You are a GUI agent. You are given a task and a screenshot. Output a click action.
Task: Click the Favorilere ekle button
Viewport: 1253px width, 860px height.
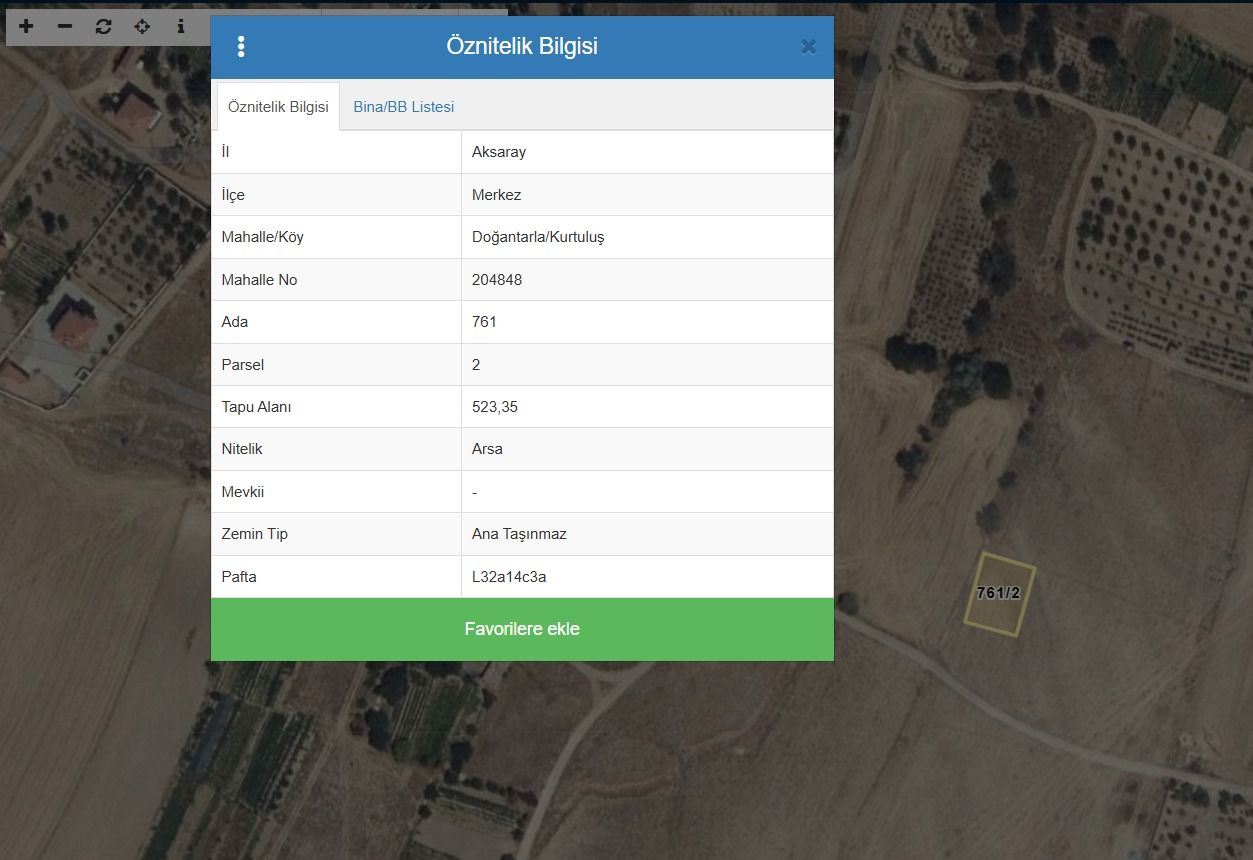tap(522, 629)
